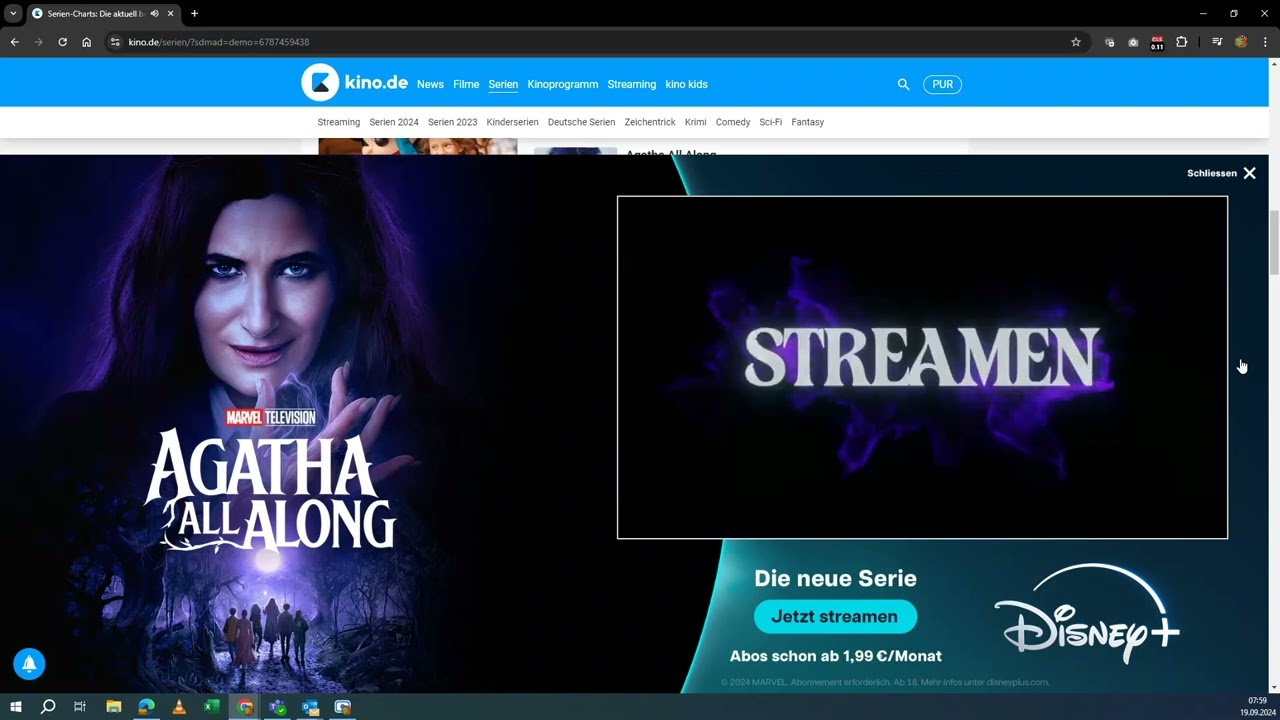Open the Kinoprogramm menu item
This screenshot has width=1280, height=720.
coord(563,84)
